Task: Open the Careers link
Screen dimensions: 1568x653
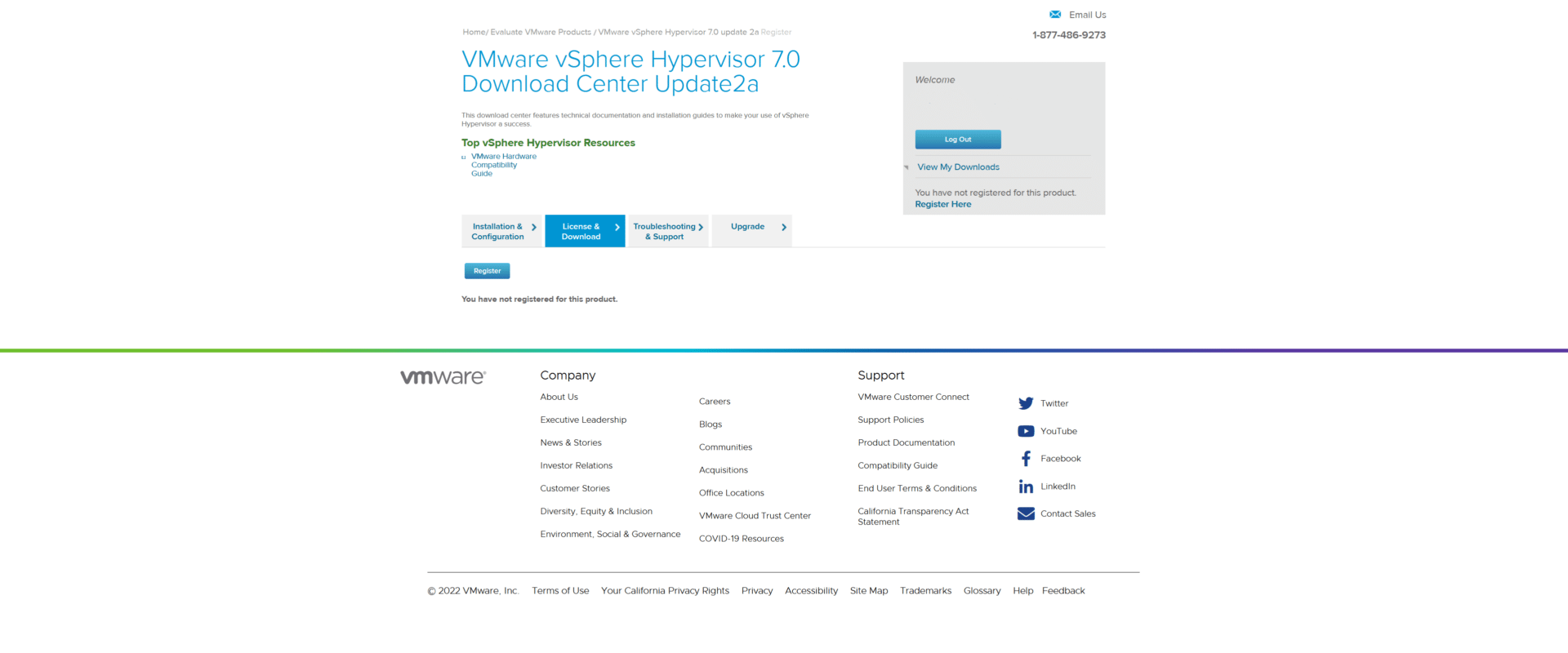Action: (715, 402)
